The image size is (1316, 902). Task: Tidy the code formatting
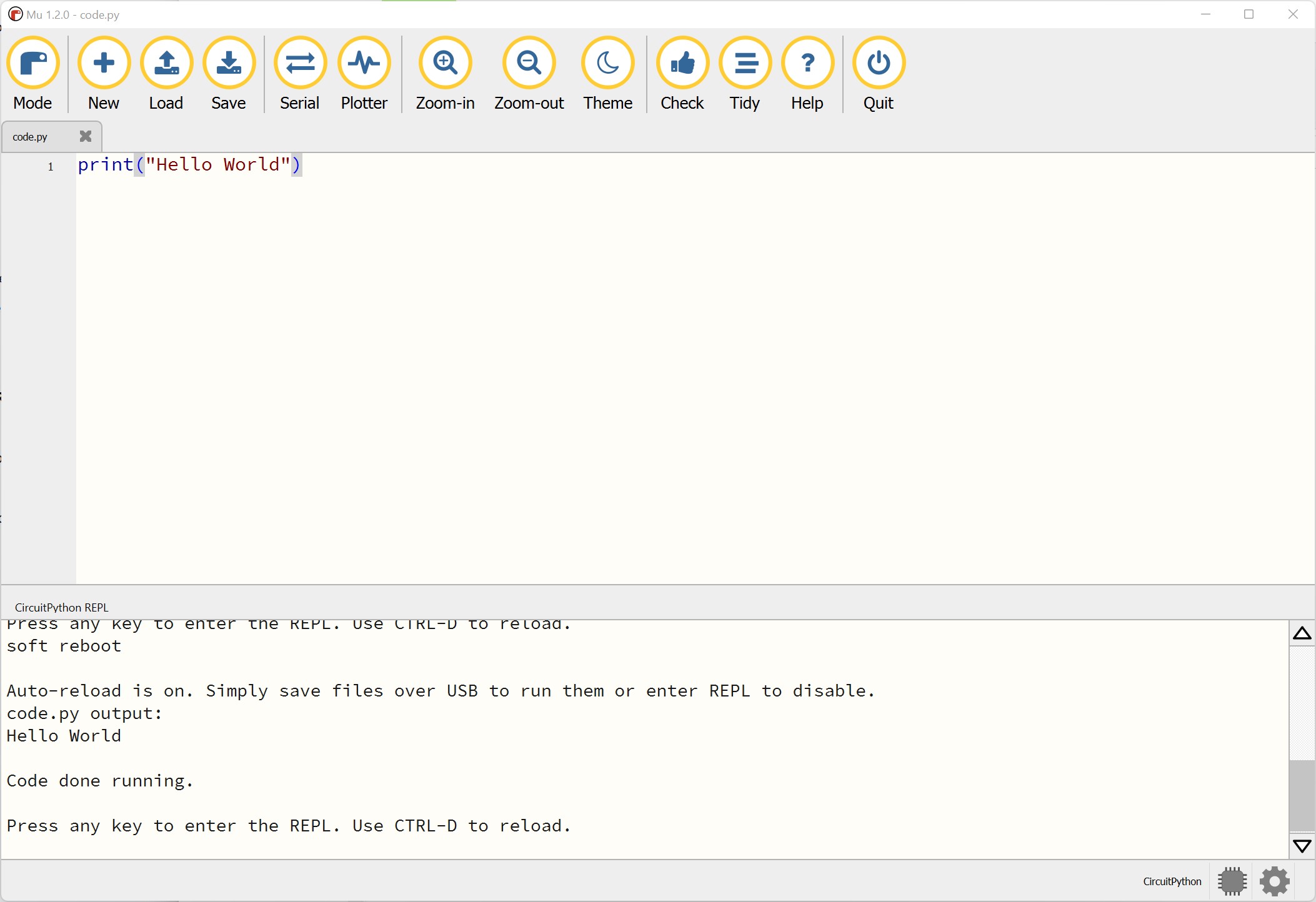745,74
